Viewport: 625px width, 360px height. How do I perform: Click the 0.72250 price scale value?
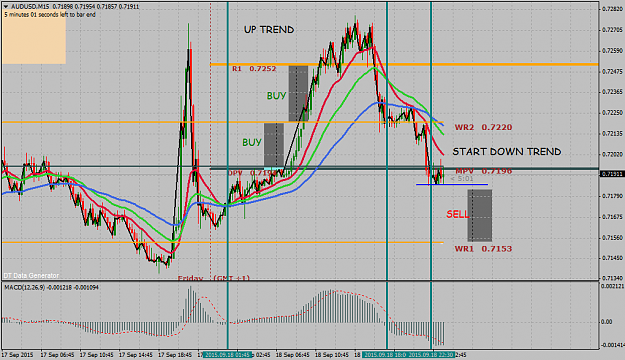[612, 113]
